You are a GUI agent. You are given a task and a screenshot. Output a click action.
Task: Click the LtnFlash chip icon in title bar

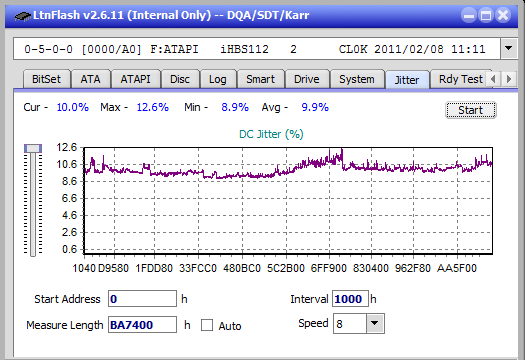(x=23, y=15)
